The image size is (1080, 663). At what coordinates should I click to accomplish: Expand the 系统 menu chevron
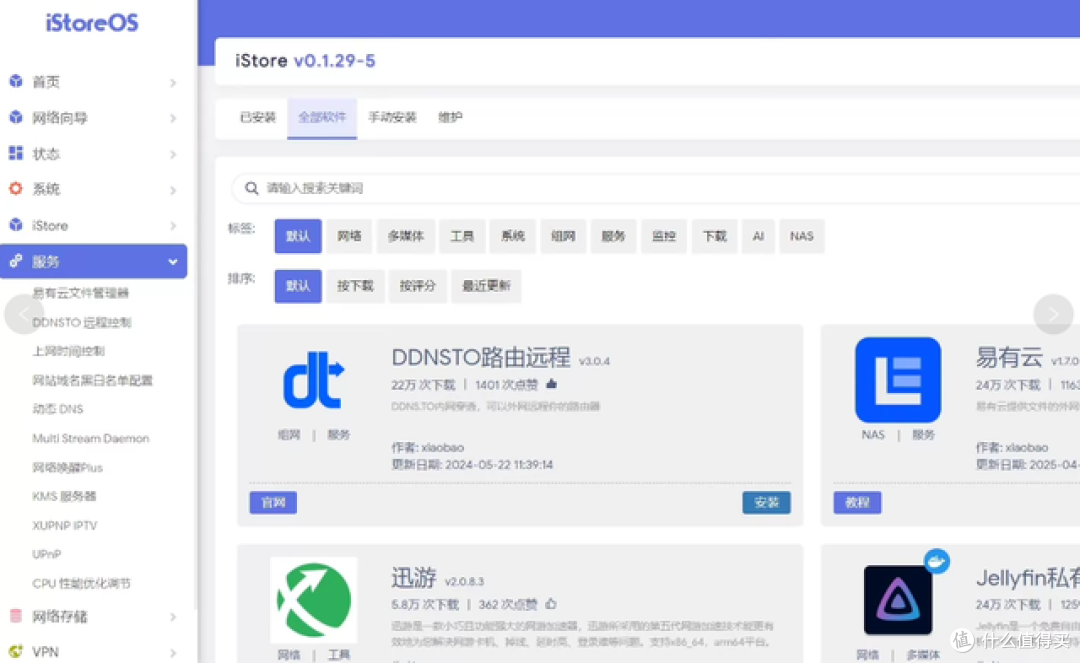point(173,190)
